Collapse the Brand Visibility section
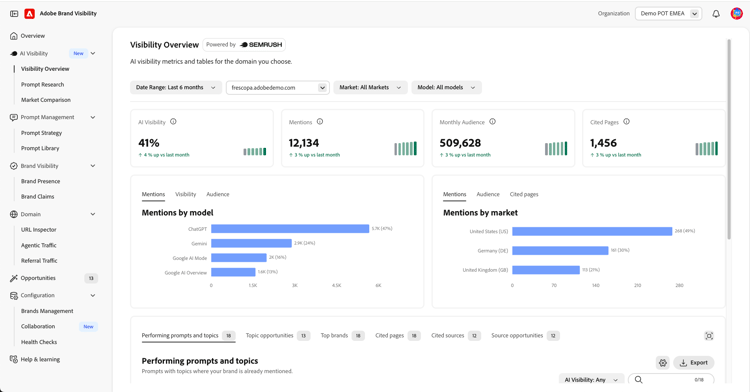Viewport: 750px width, 392px height. pos(93,166)
